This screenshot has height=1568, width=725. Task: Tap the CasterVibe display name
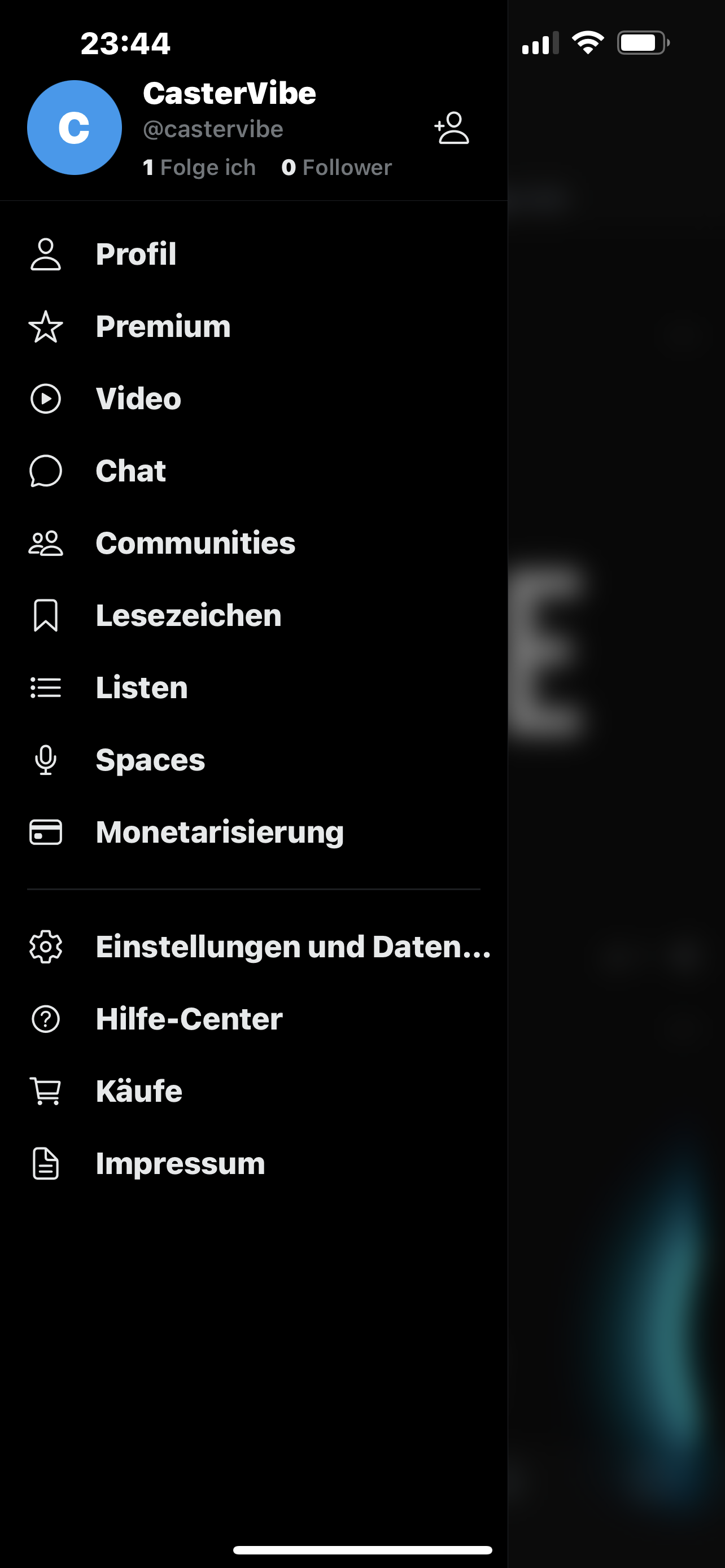coord(229,94)
